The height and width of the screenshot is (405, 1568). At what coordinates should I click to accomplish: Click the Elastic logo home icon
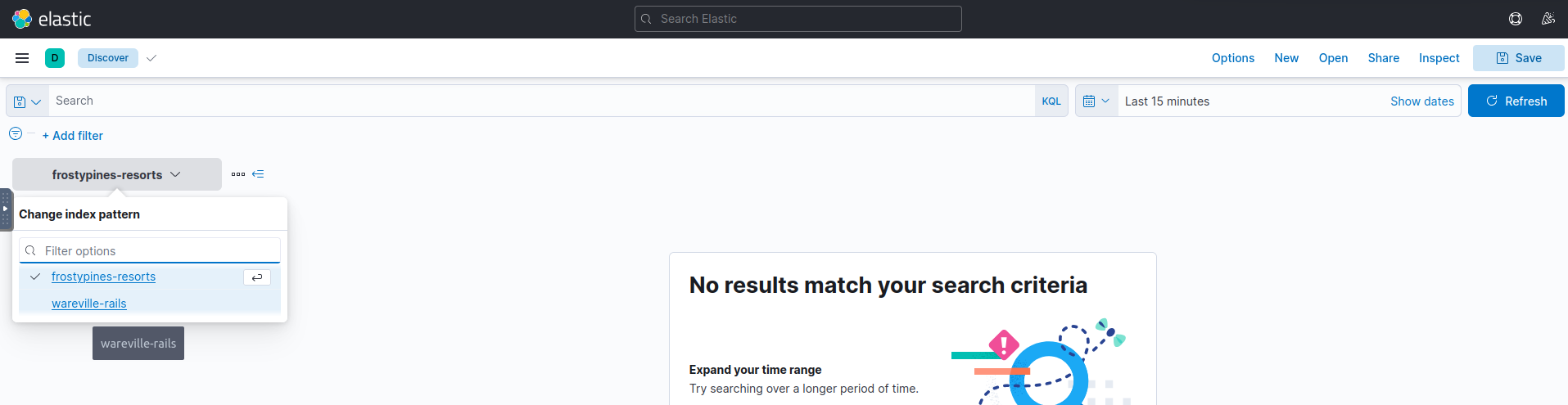(22, 19)
